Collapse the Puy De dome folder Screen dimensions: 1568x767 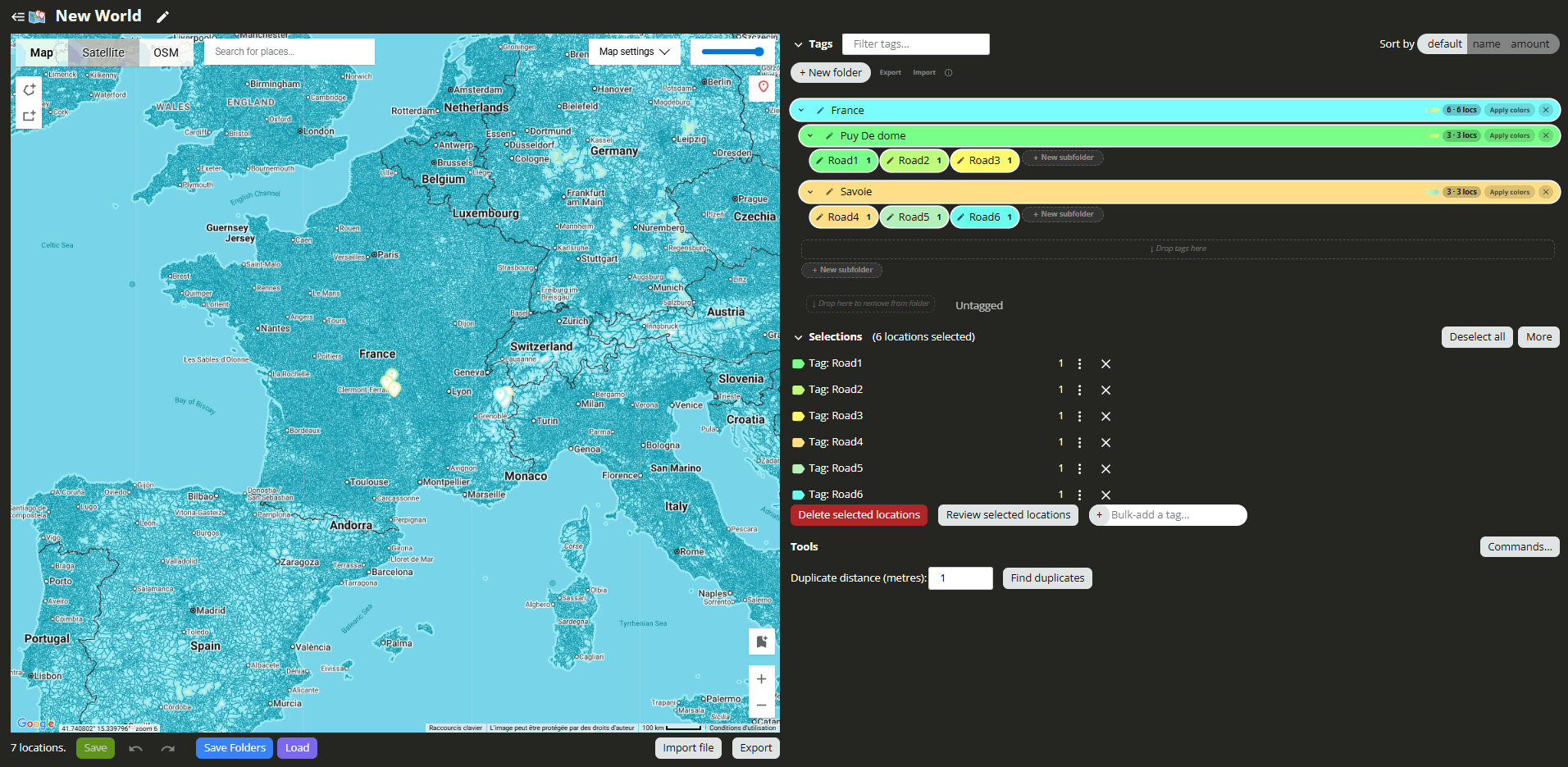coord(810,136)
